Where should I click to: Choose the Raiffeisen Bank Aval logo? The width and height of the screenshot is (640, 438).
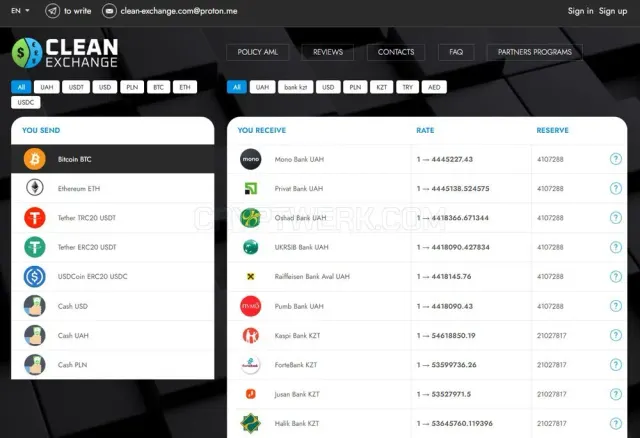click(251, 276)
